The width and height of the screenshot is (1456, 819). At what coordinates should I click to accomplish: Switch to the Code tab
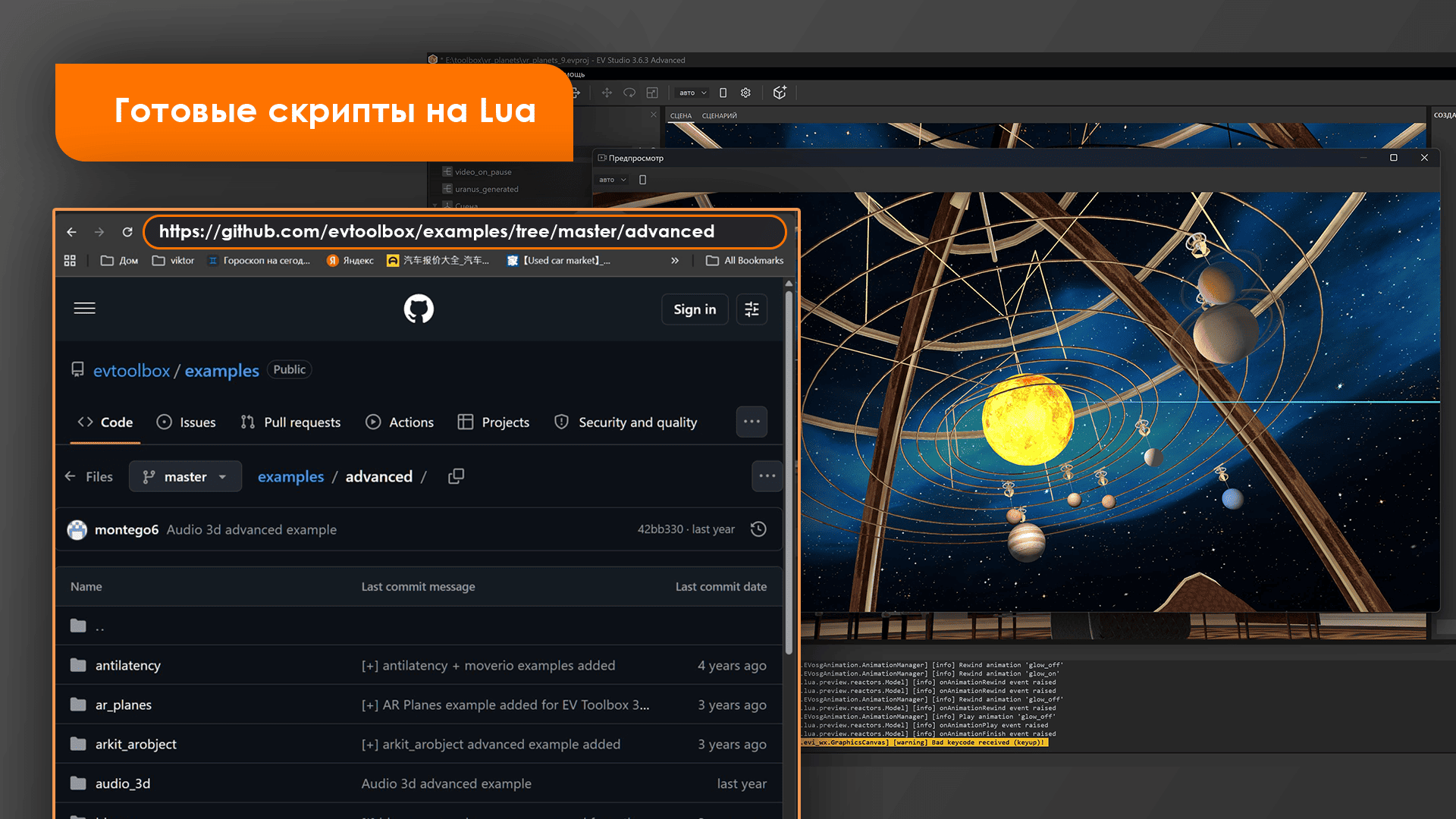105,422
